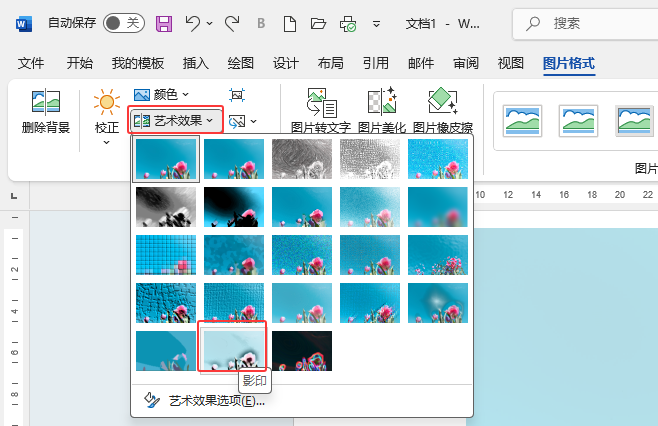Click the 14 mark on the horizontal ruler

click(x=536, y=195)
